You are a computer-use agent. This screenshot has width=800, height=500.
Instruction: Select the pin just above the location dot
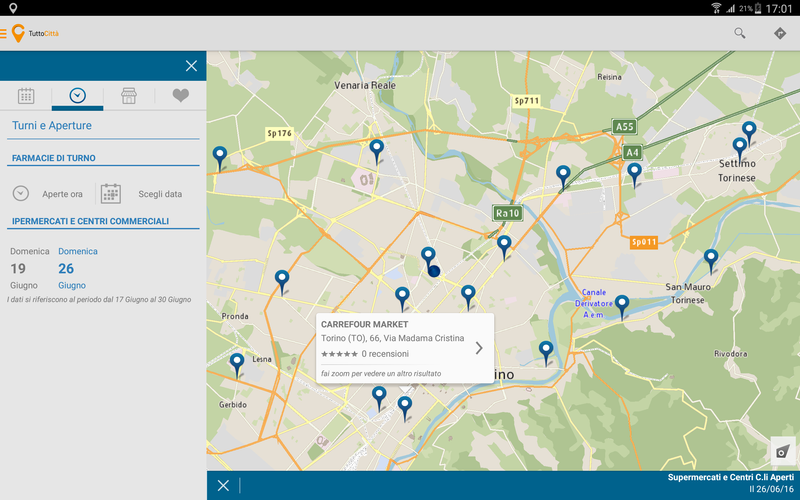[x=428, y=257]
